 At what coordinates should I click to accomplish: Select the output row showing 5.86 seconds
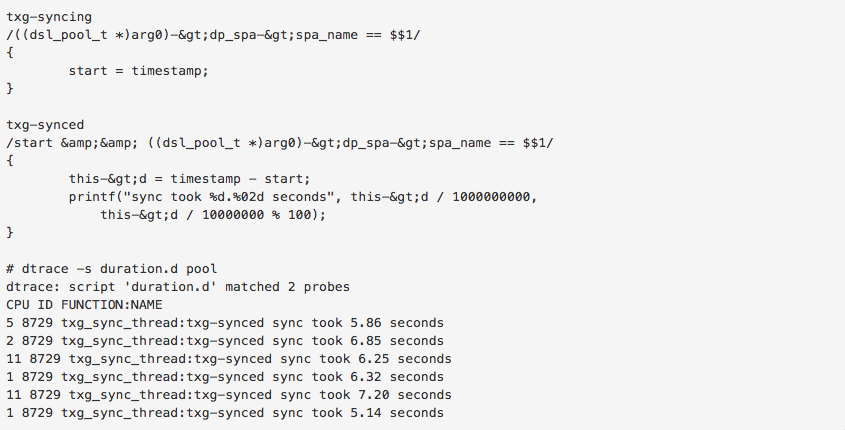click(x=224, y=323)
